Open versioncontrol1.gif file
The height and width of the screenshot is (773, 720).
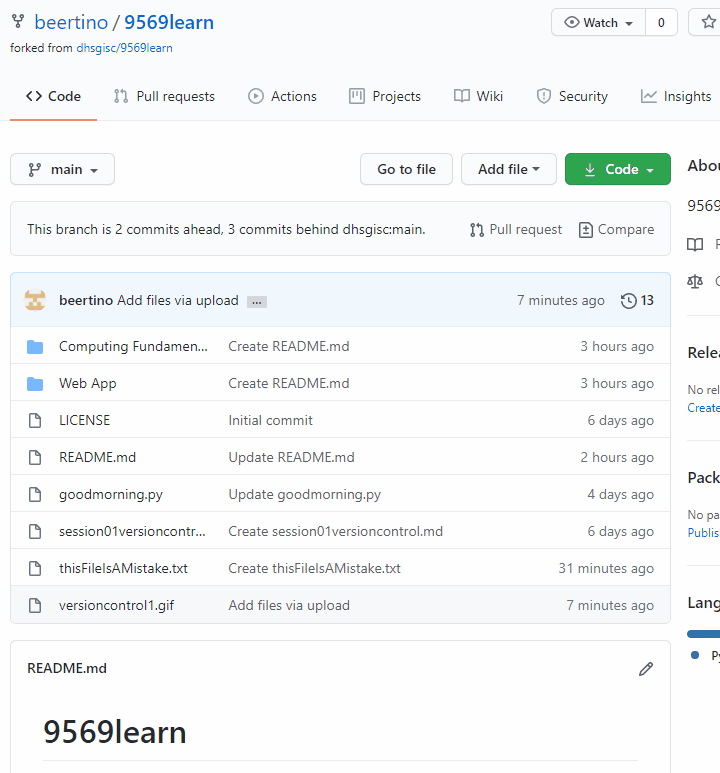tap(116, 605)
